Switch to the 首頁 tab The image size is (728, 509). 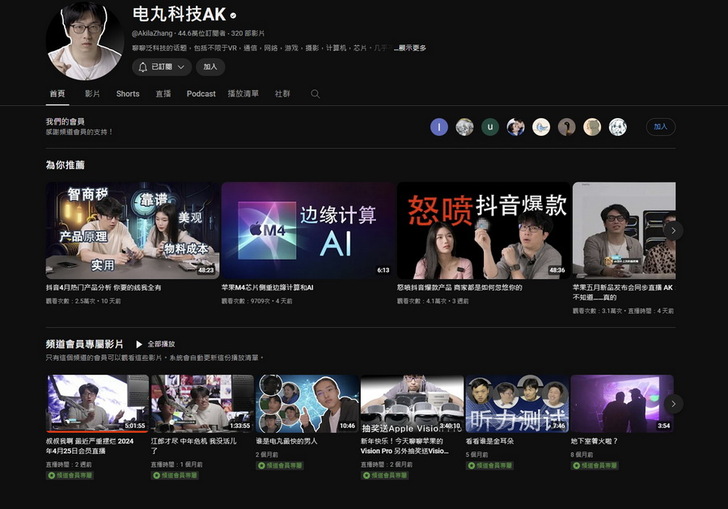[57, 94]
